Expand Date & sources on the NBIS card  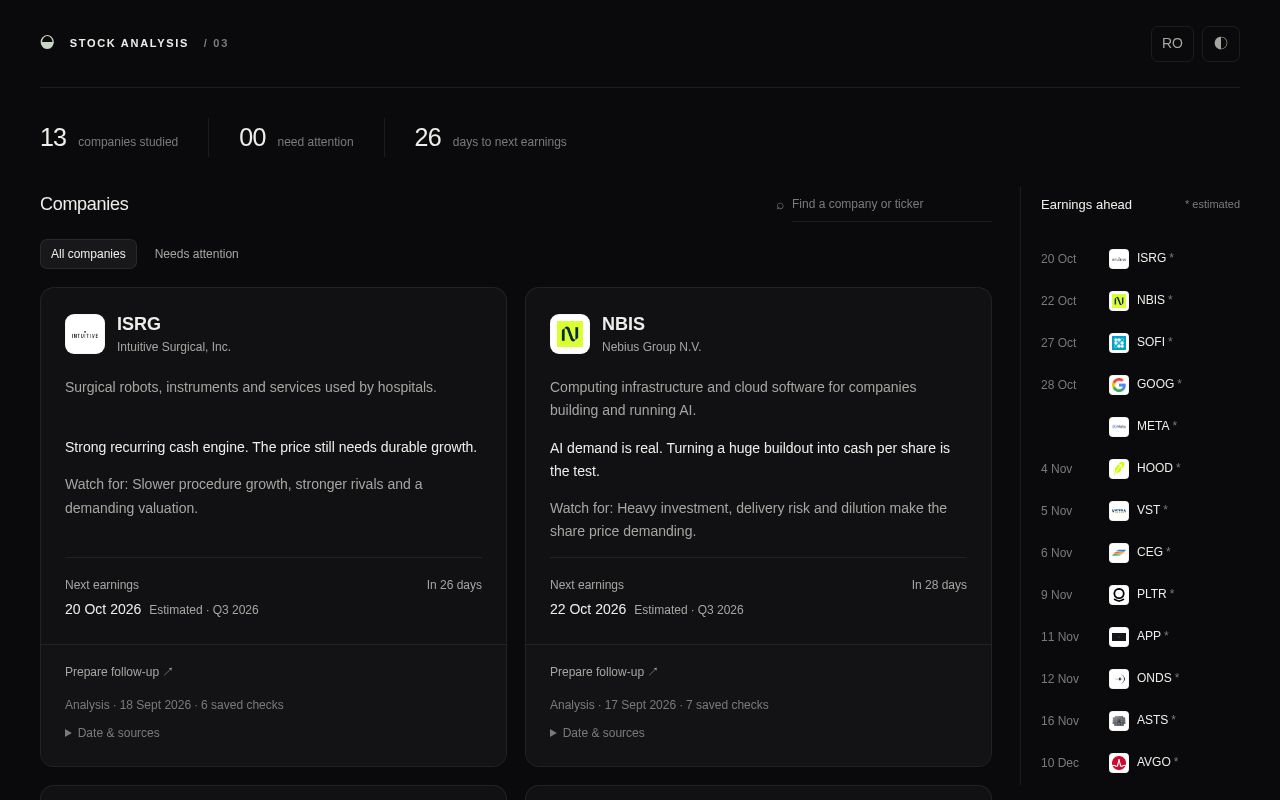[597, 733]
